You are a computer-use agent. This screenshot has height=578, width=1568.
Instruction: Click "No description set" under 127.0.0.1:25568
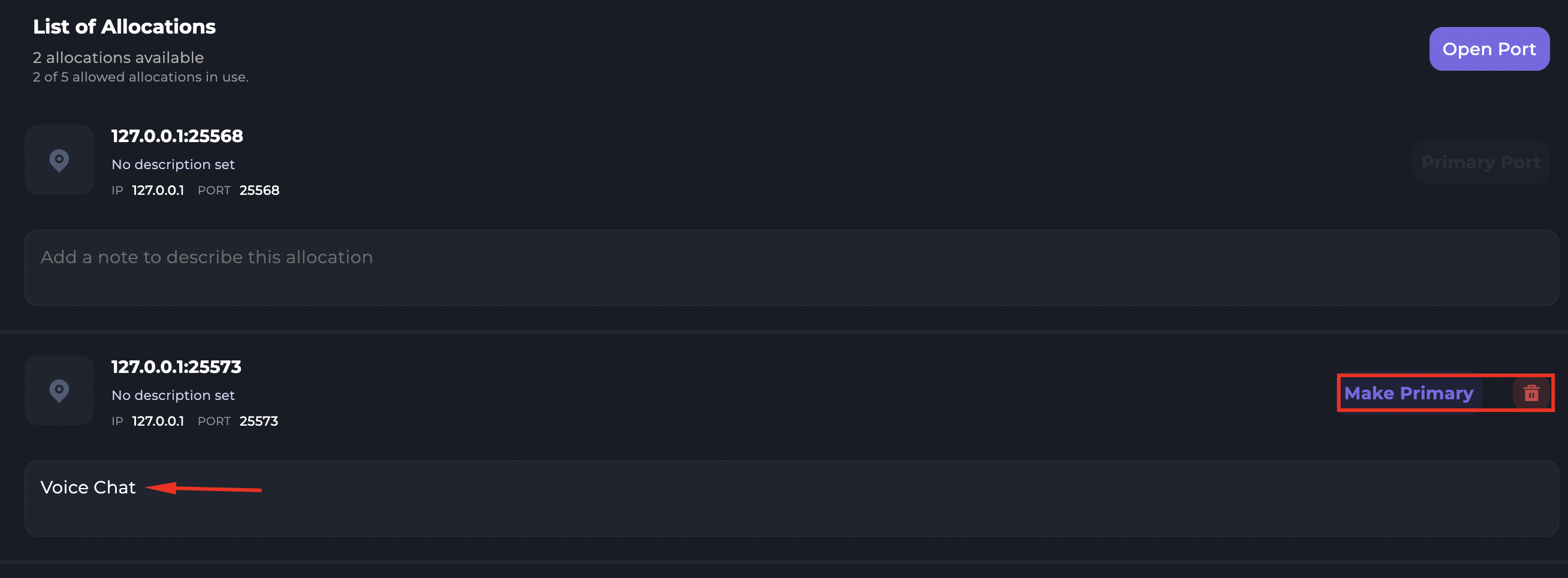pos(173,164)
